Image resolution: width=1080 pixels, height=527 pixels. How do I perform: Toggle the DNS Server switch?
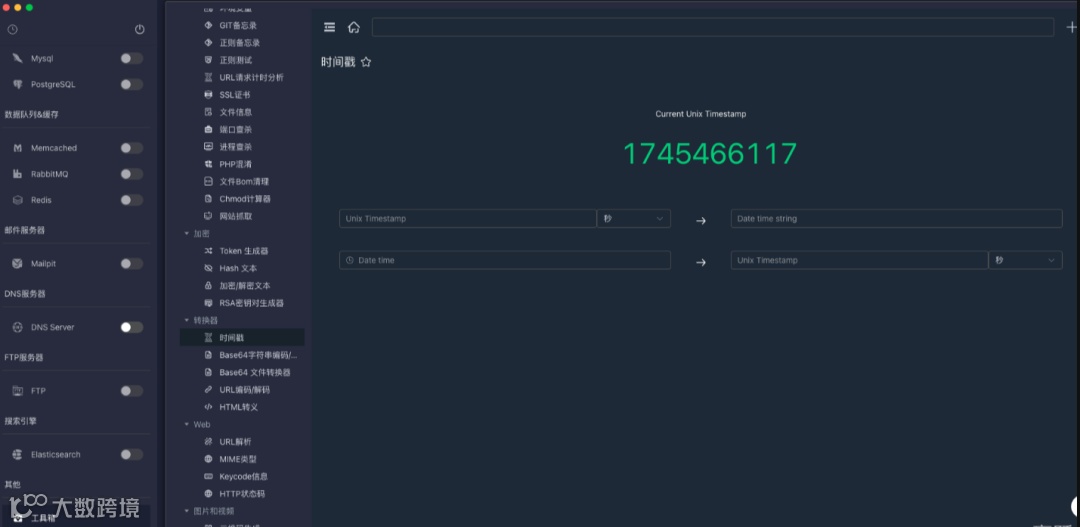pos(132,327)
